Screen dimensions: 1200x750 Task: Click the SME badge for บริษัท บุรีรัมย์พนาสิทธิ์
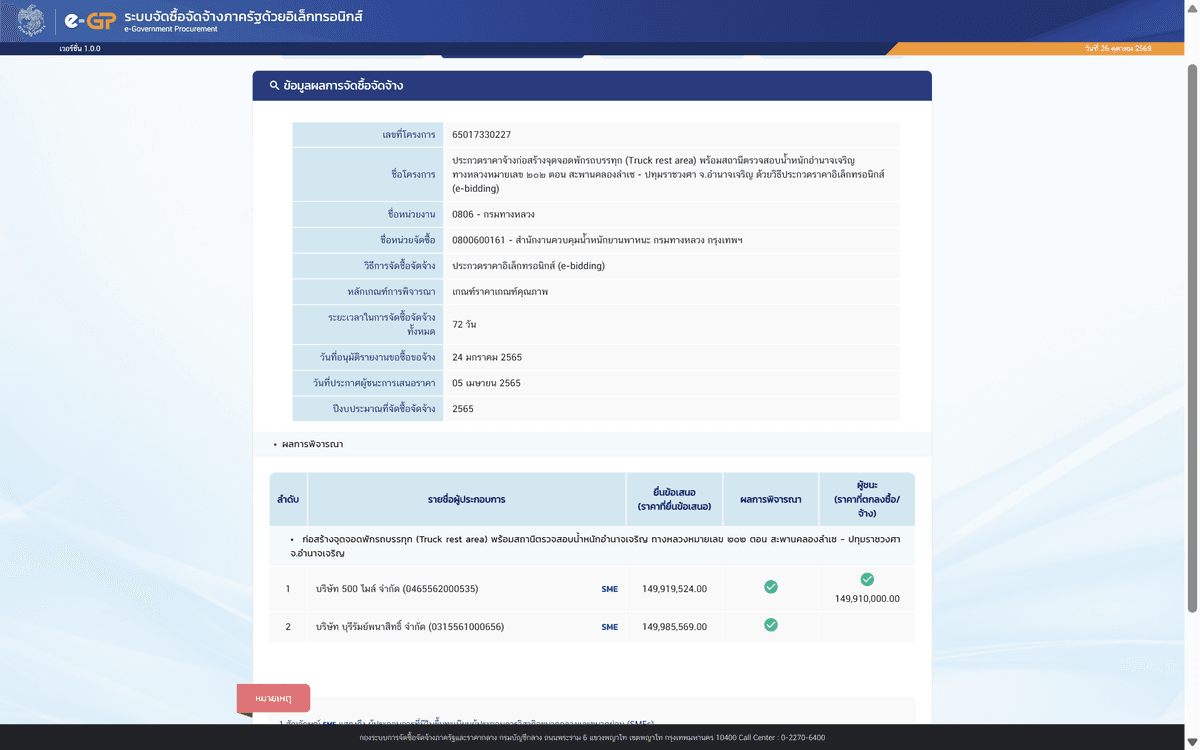(x=610, y=627)
